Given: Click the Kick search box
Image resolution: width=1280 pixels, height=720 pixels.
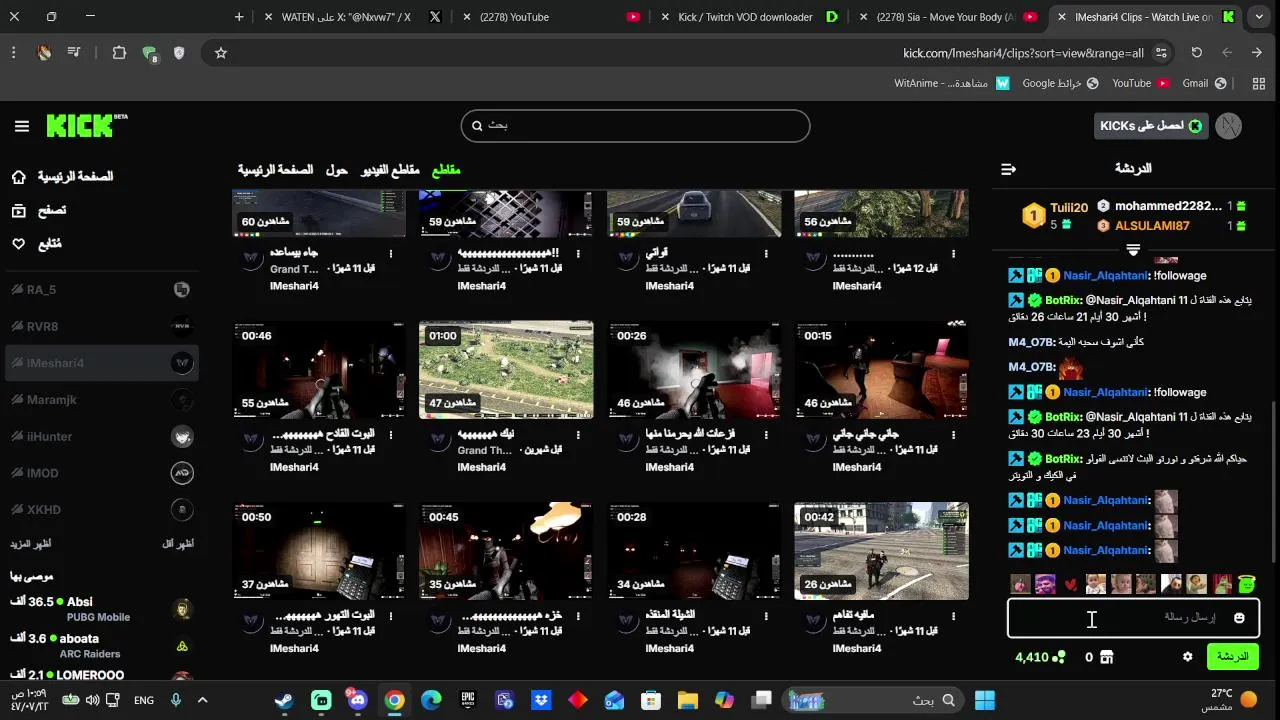Looking at the screenshot, I should pyautogui.click(x=635, y=126).
